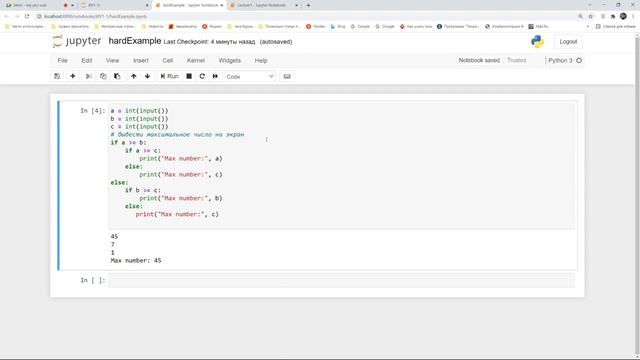Copy the selected cells icon

[103, 76]
